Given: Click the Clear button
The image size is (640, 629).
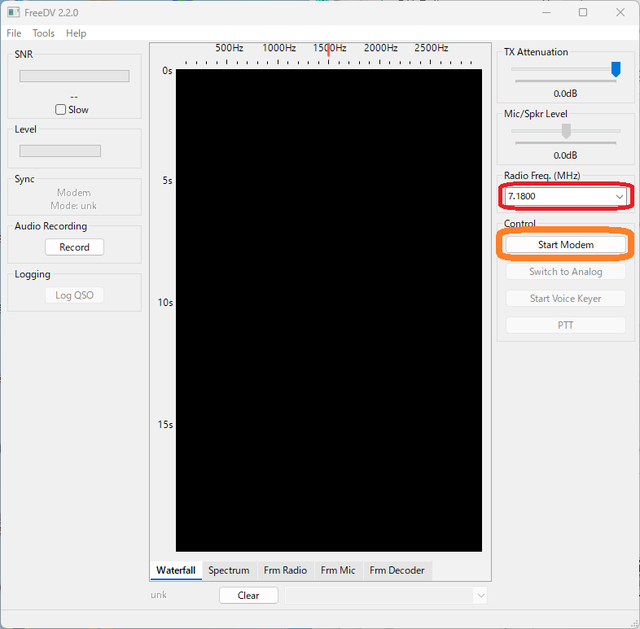Looking at the screenshot, I should point(249,596).
